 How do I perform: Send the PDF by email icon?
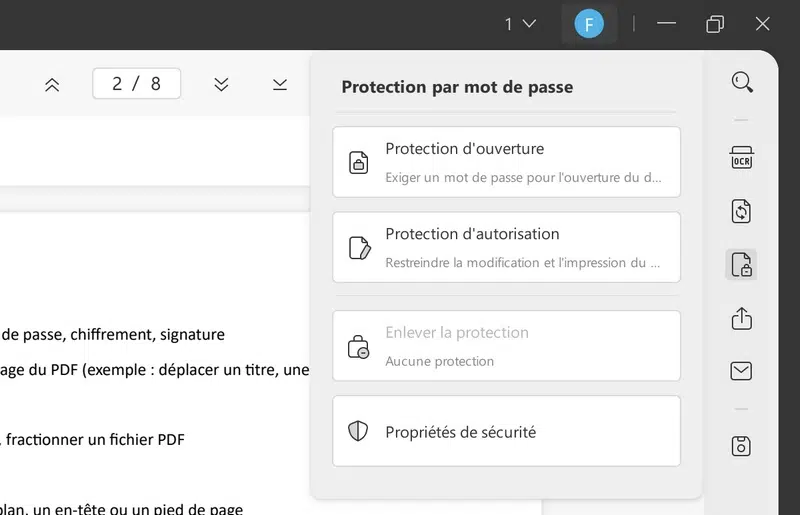(741, 371)
